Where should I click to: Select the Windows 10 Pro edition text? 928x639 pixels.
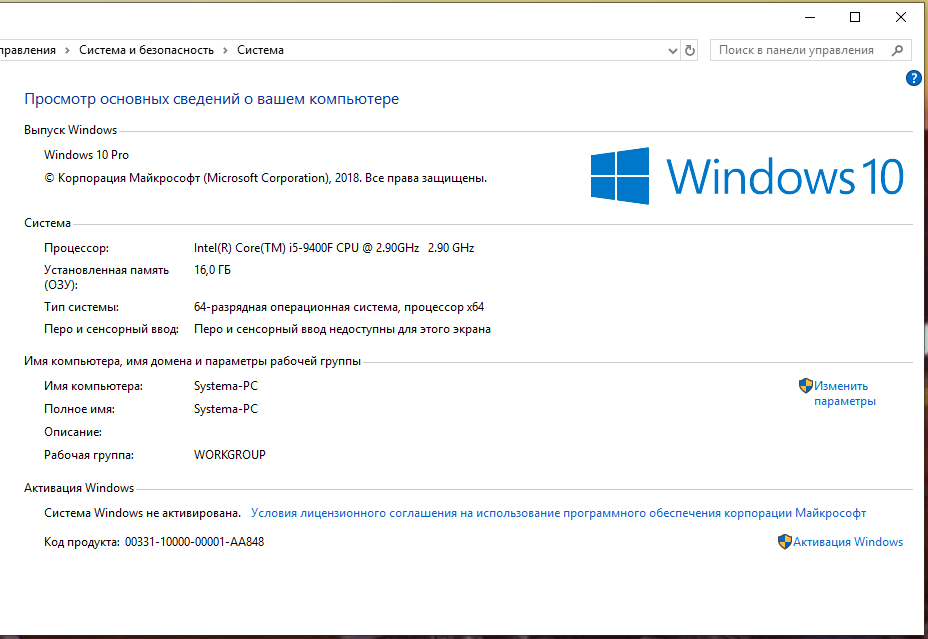pyautogui.click(x=86, y=155)
